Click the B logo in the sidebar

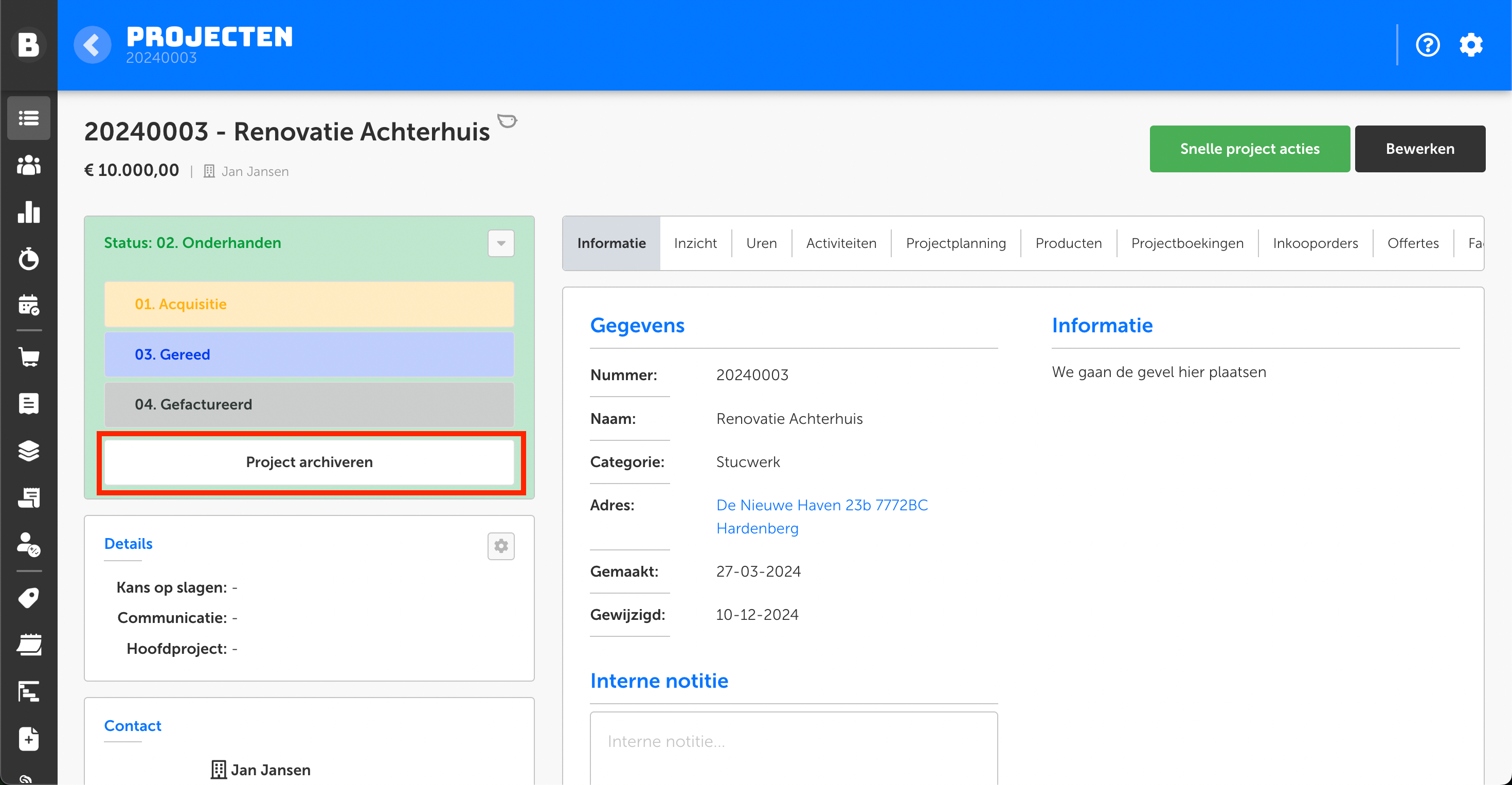28,45
